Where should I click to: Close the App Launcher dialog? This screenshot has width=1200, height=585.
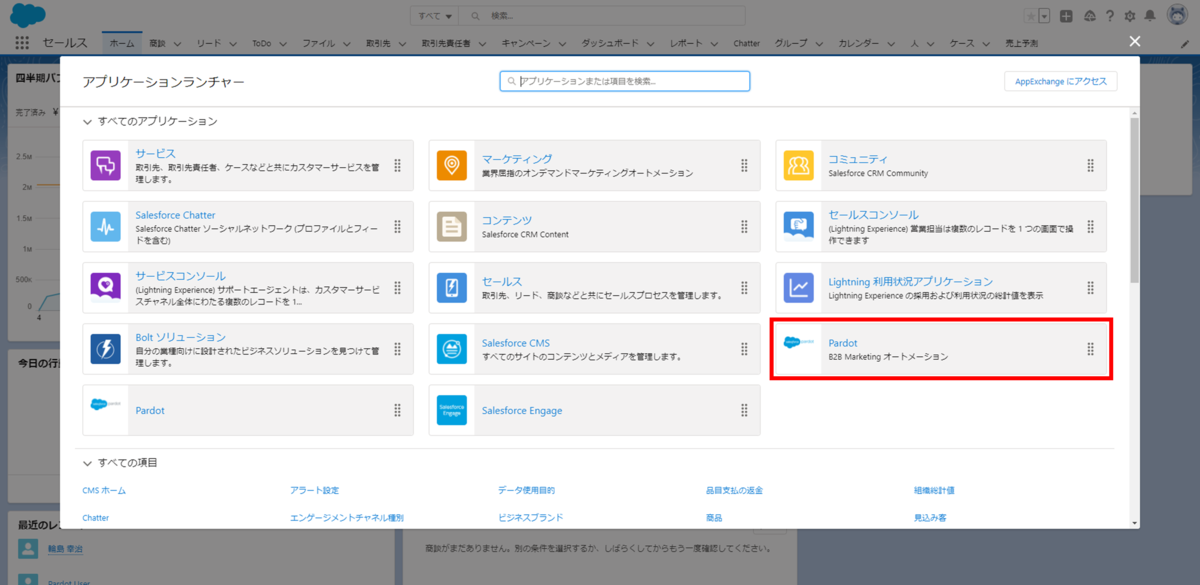click(1135, 41)
